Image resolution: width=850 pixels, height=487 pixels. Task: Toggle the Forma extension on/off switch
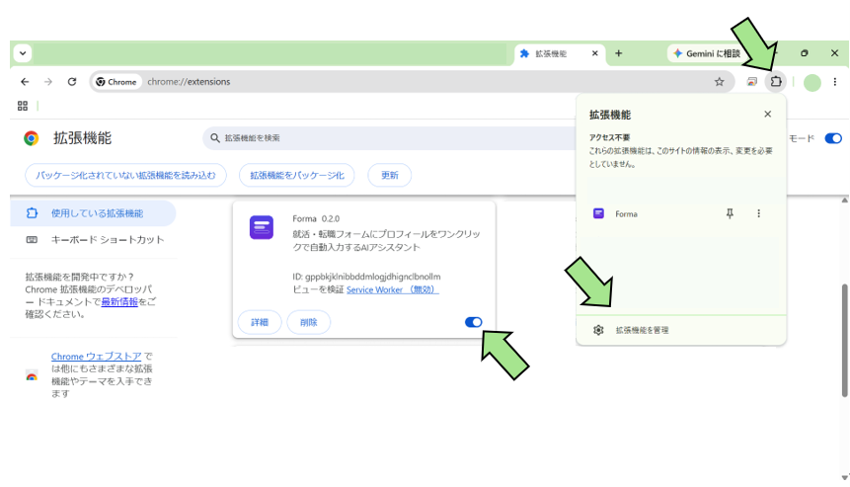(473, 322)
